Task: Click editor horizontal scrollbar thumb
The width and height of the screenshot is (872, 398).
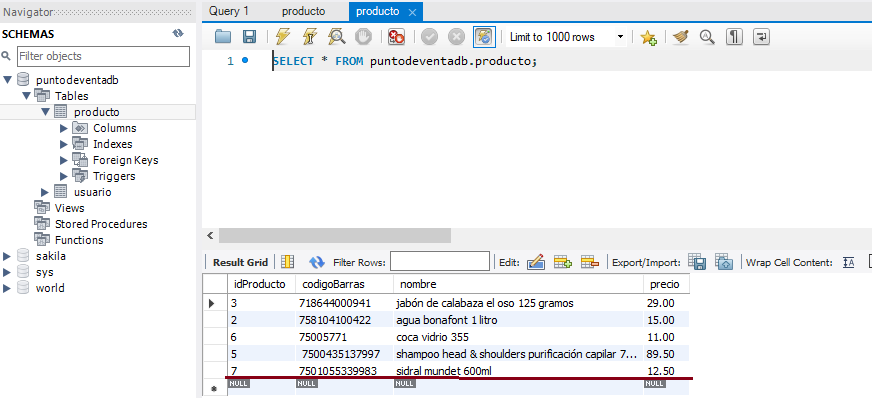Action: click(x=335, y=236)
